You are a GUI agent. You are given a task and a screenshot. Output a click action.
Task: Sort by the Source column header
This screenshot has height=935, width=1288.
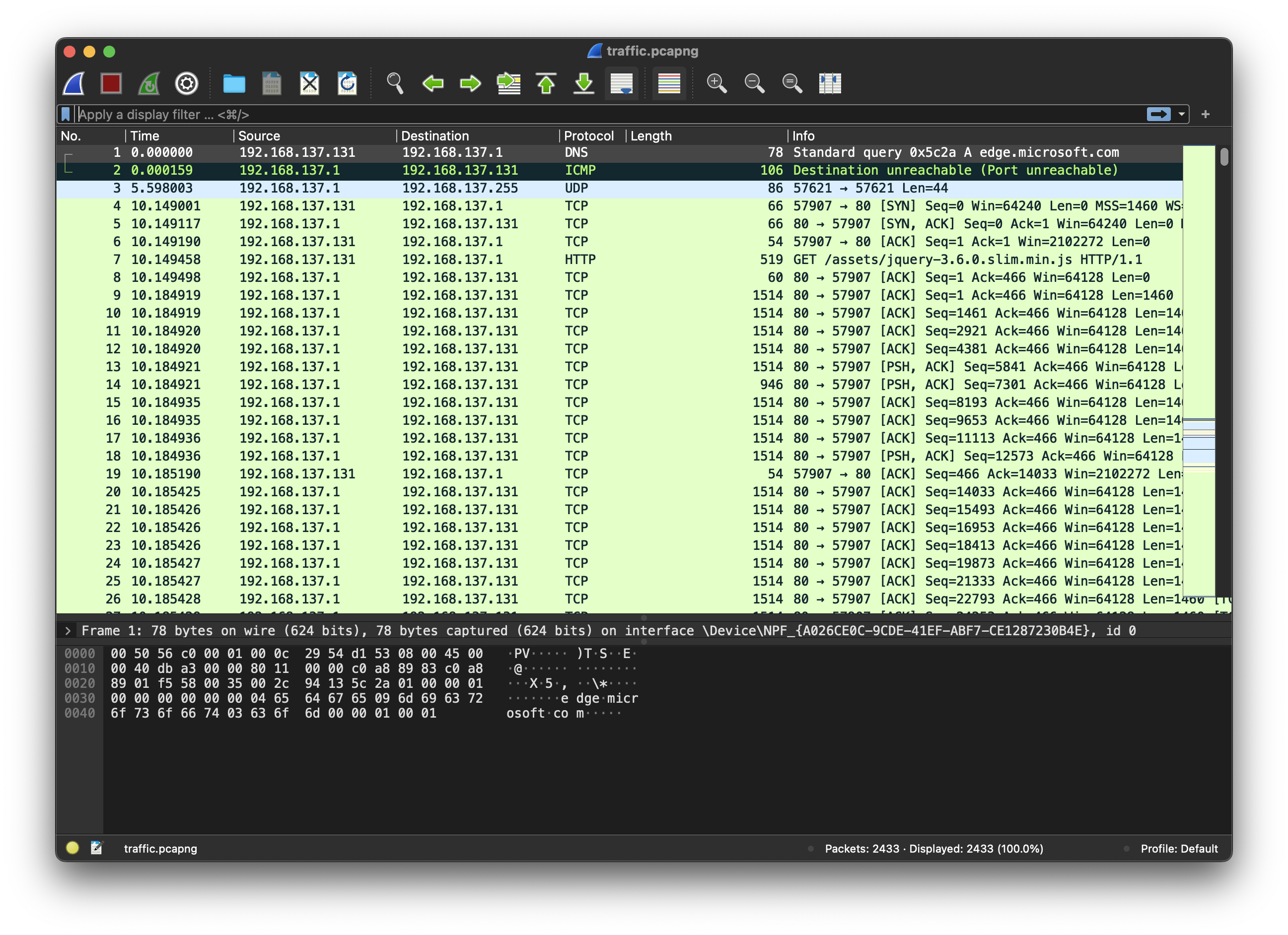pos(259,135)
